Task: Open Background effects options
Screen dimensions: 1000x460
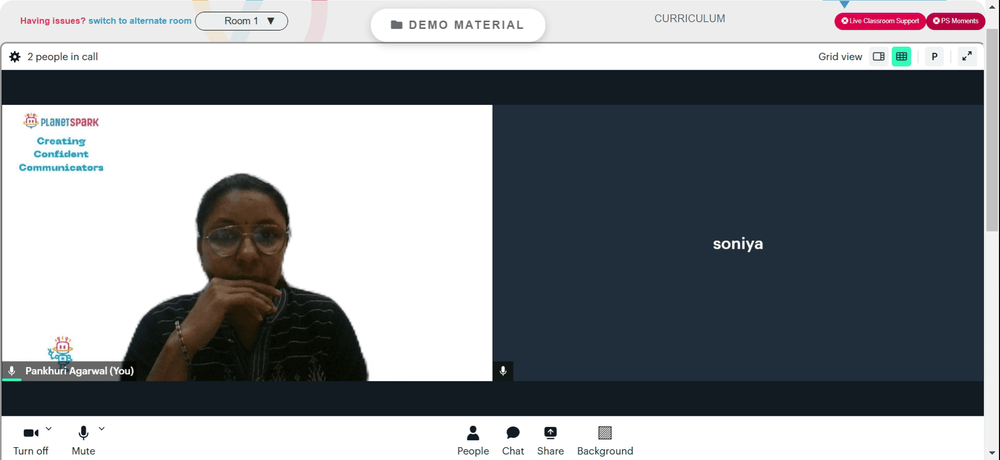Action: point(605,441)
